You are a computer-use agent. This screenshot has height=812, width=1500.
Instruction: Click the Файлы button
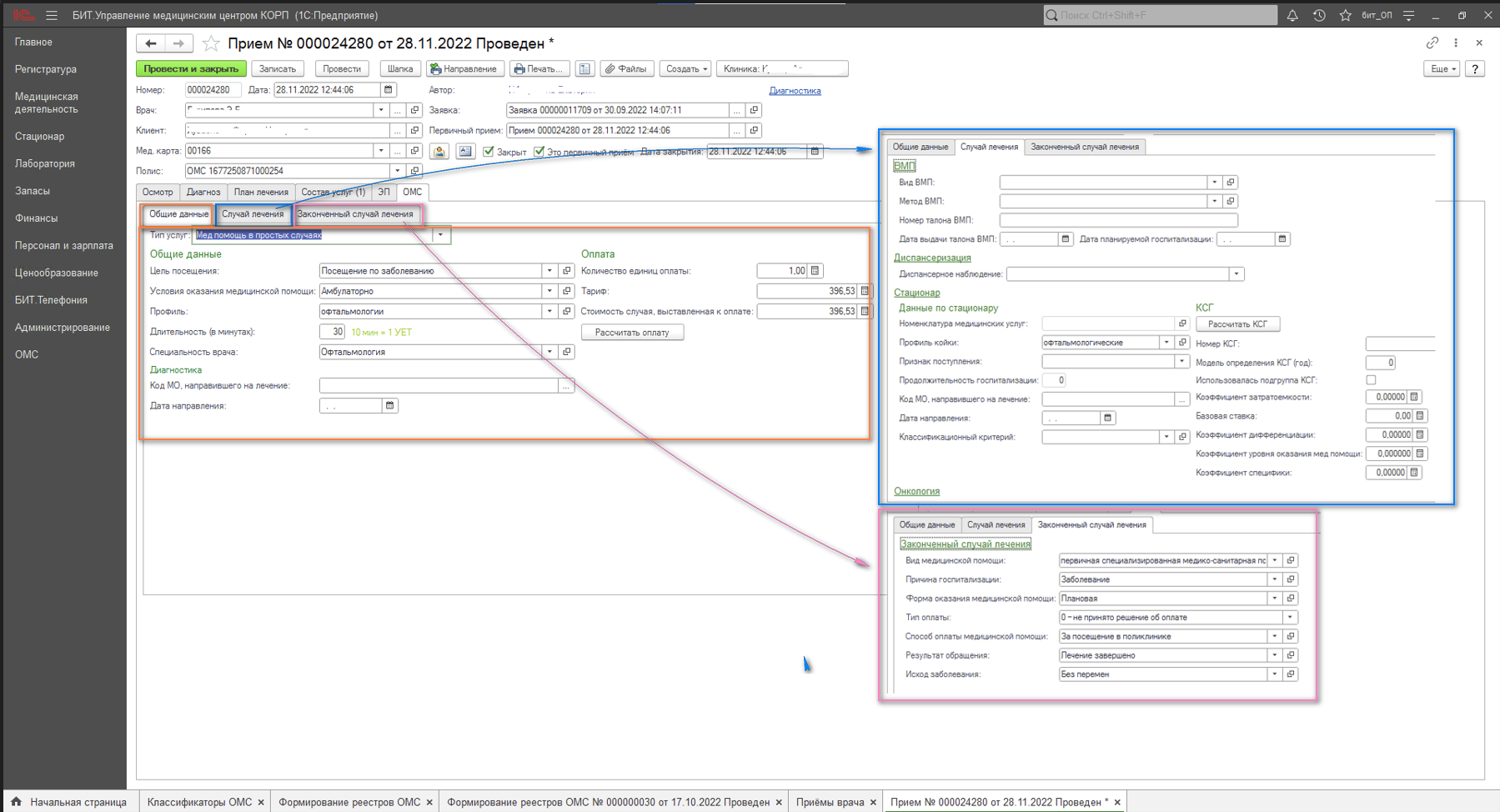[x=627, y=68]
